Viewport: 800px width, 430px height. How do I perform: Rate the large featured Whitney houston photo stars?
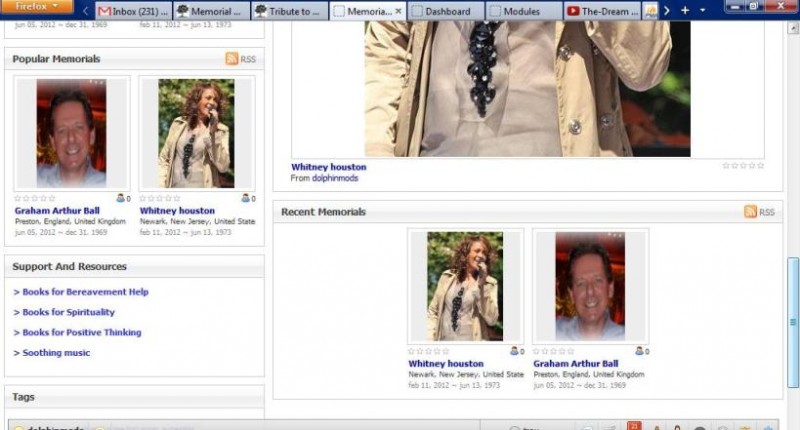tap(743, 166)
